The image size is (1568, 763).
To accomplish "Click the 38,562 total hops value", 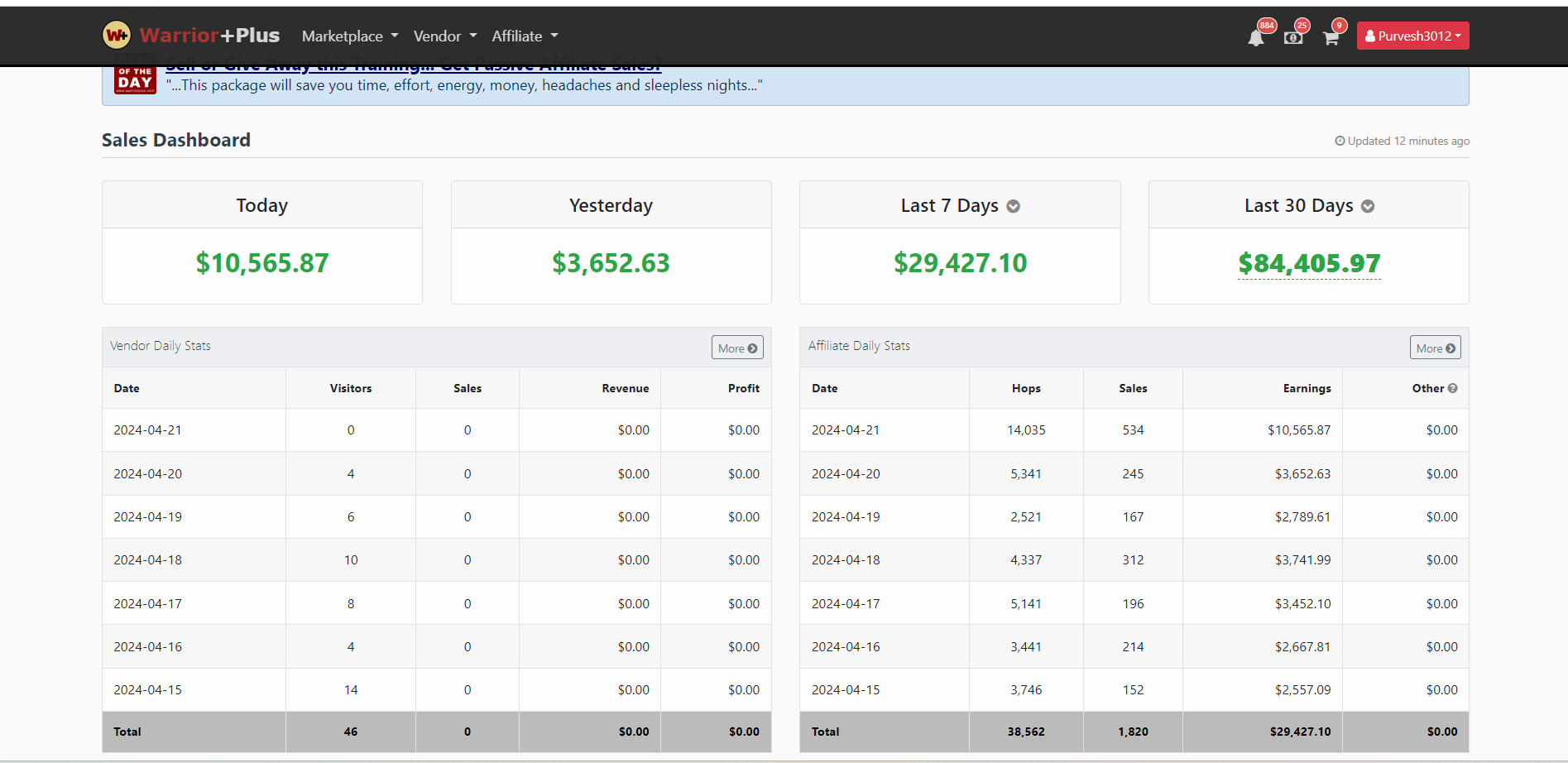I will 1026,732.
